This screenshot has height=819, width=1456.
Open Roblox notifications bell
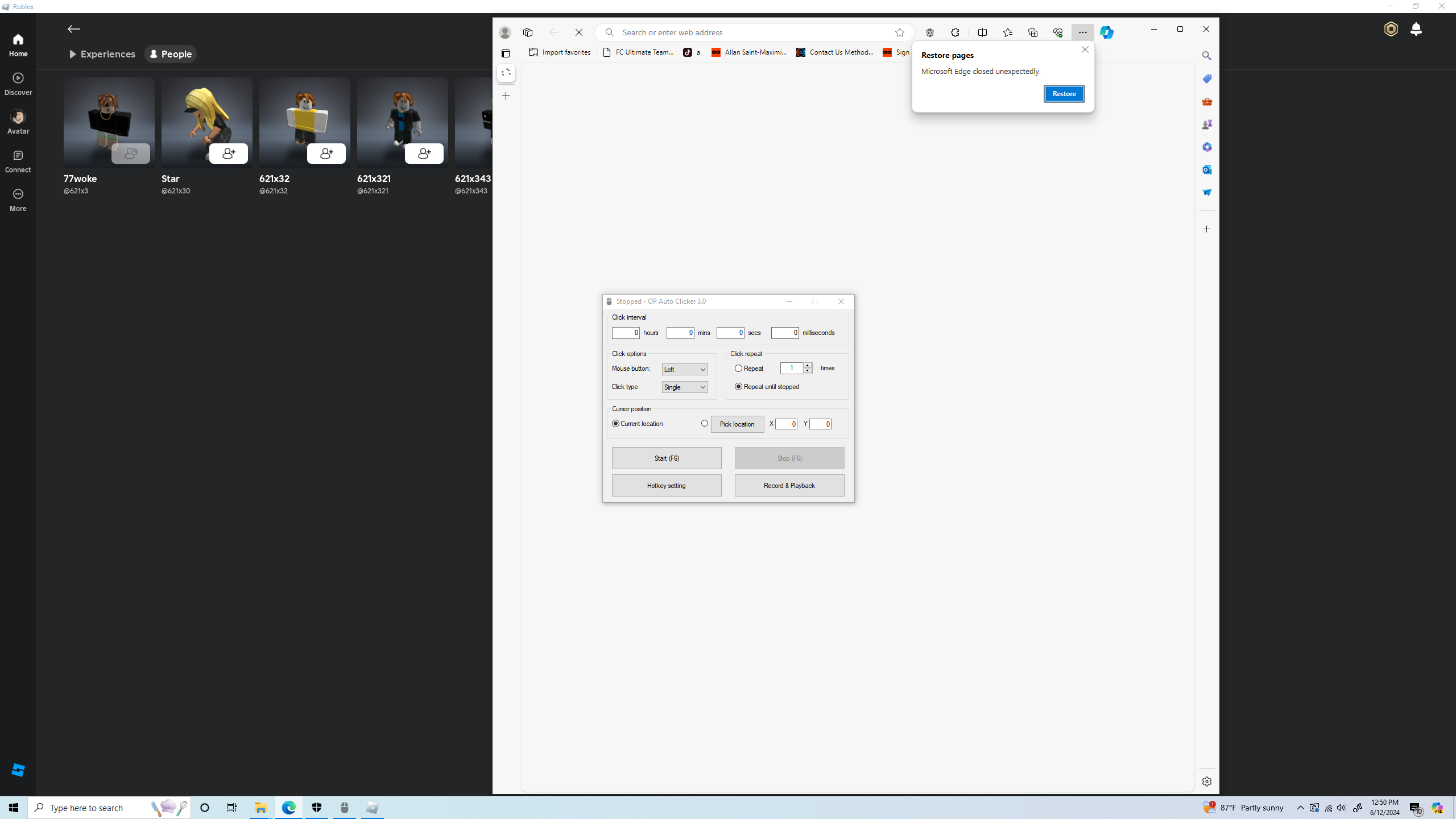pyautogui.click(x=1416, y=29)
